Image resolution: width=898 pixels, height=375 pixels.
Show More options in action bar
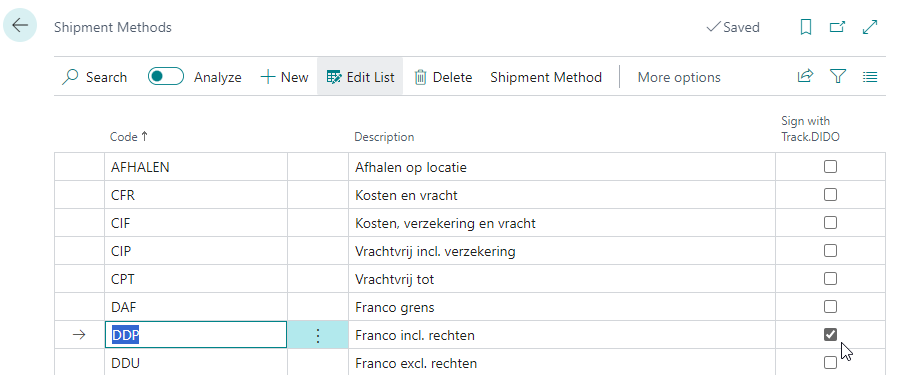coord(679,77)
